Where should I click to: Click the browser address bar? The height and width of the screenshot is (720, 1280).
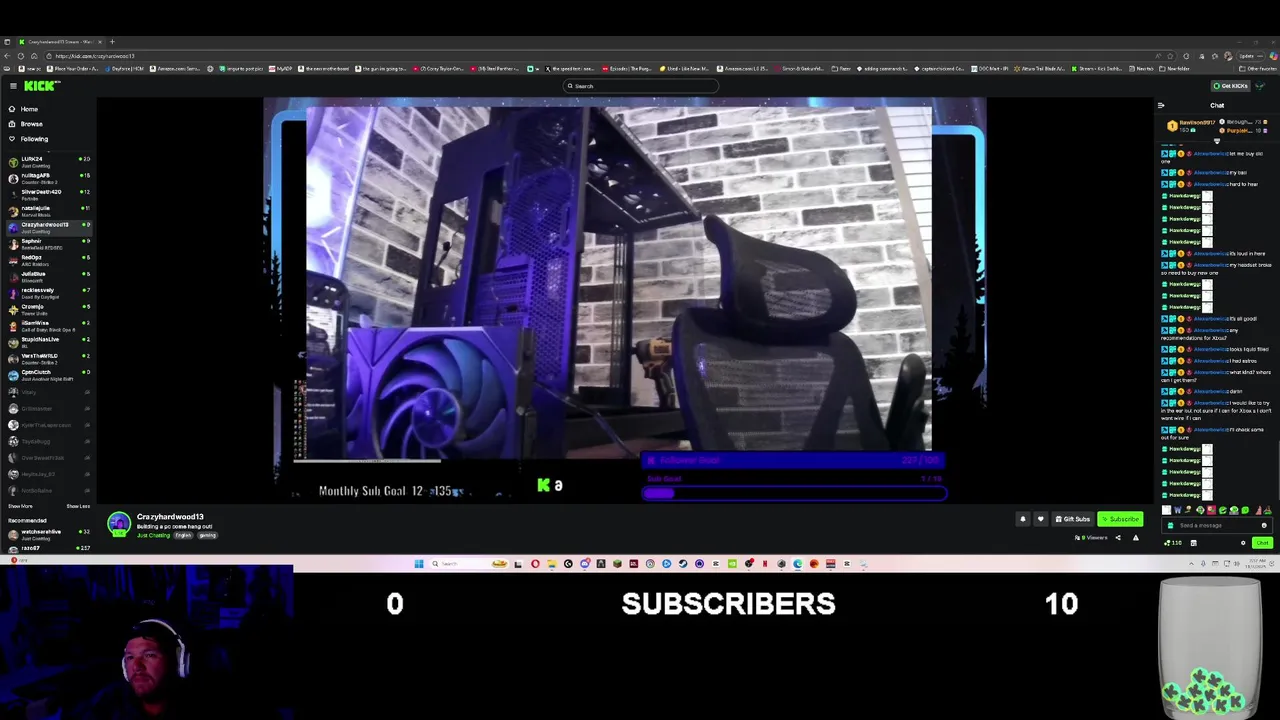pos(600,56)
